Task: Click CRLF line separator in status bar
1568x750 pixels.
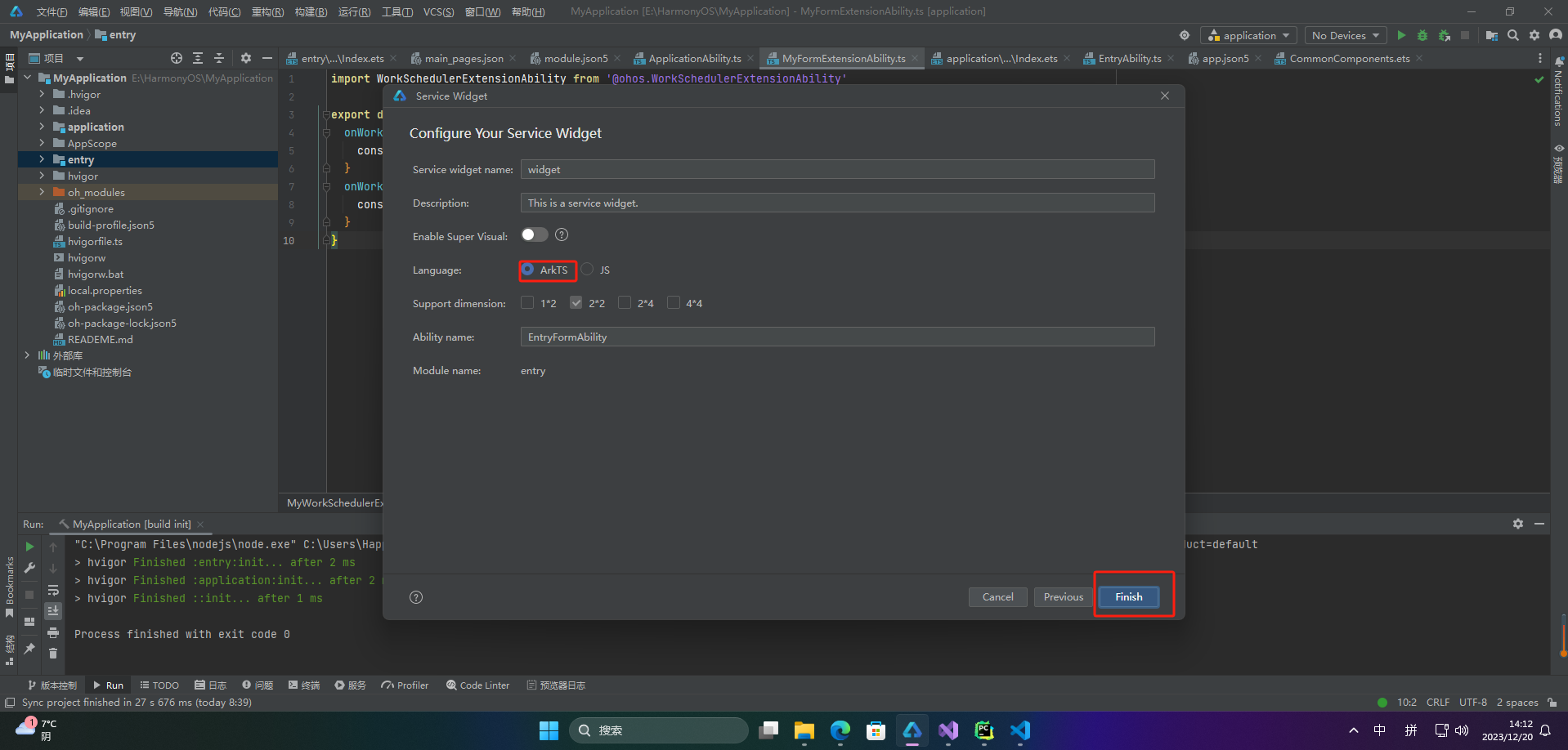Action: [x=1438, y=703]
